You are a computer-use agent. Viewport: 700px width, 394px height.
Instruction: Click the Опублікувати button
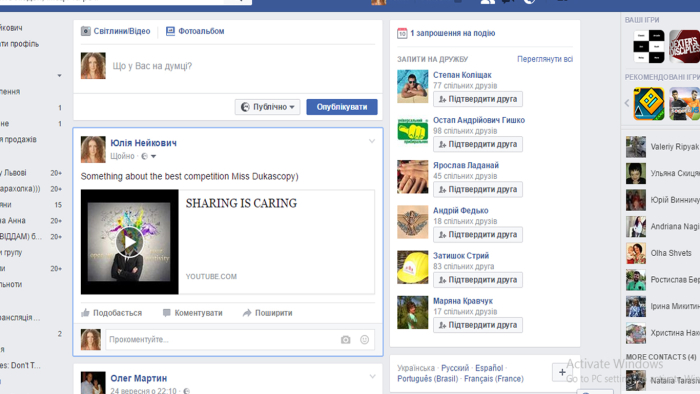342,107
